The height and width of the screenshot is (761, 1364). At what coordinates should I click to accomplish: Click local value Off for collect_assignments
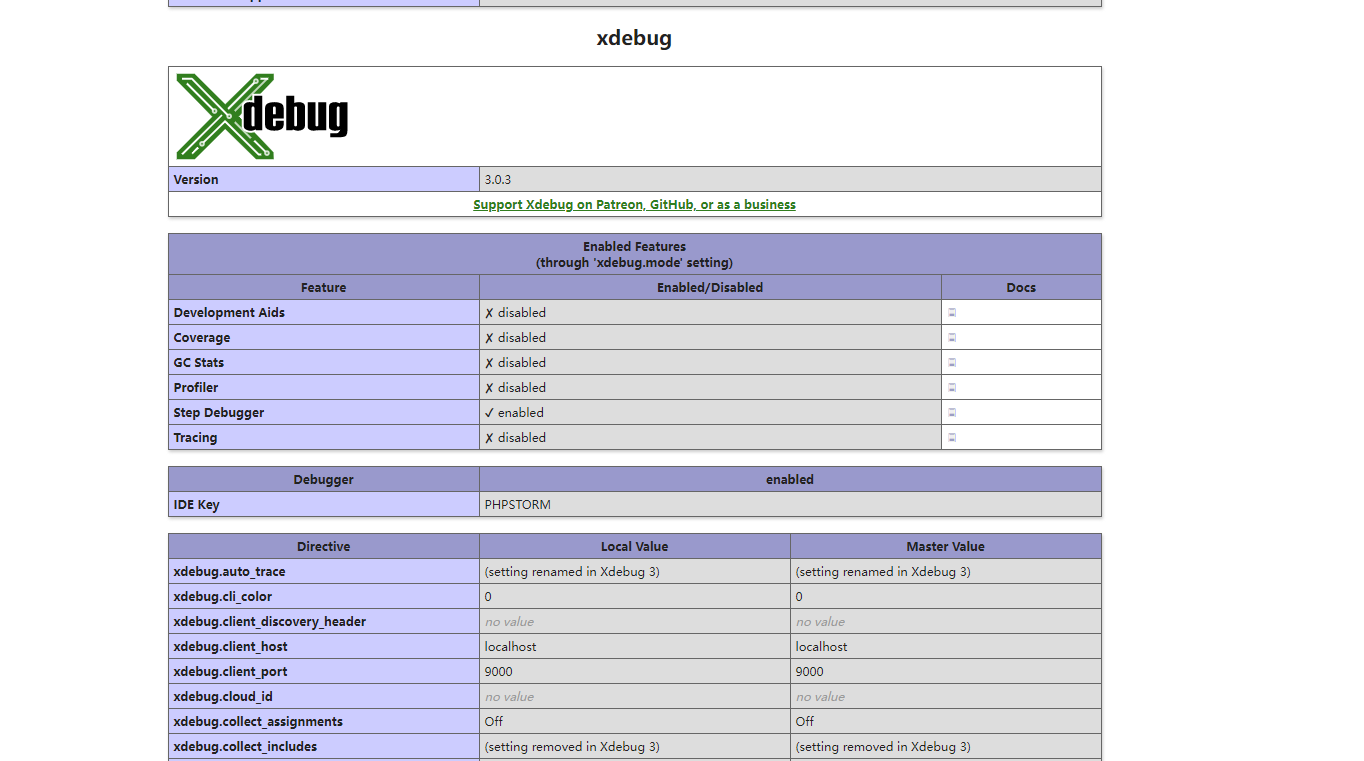pos(494,722)
